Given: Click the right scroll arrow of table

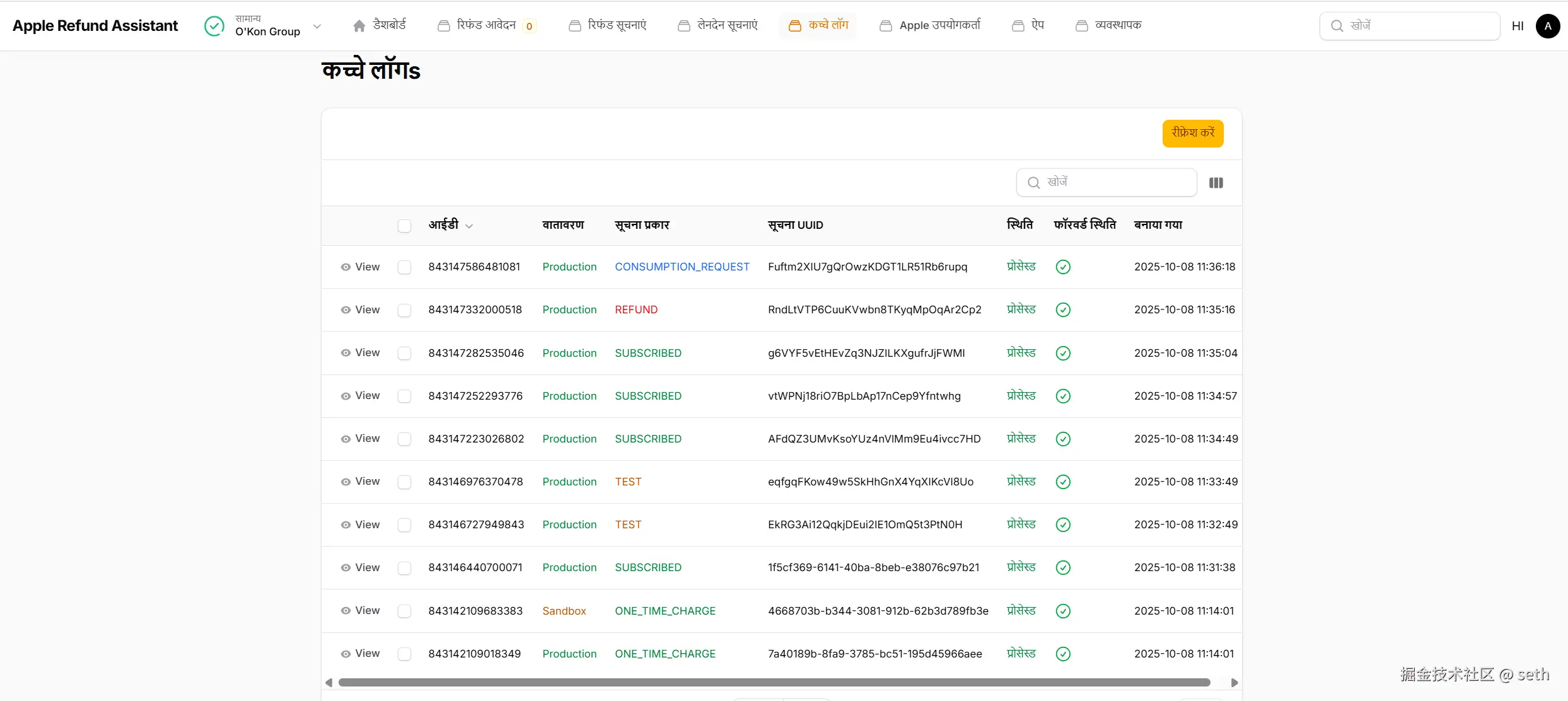Looking at the screenshot, I should tap(1234, 683).
